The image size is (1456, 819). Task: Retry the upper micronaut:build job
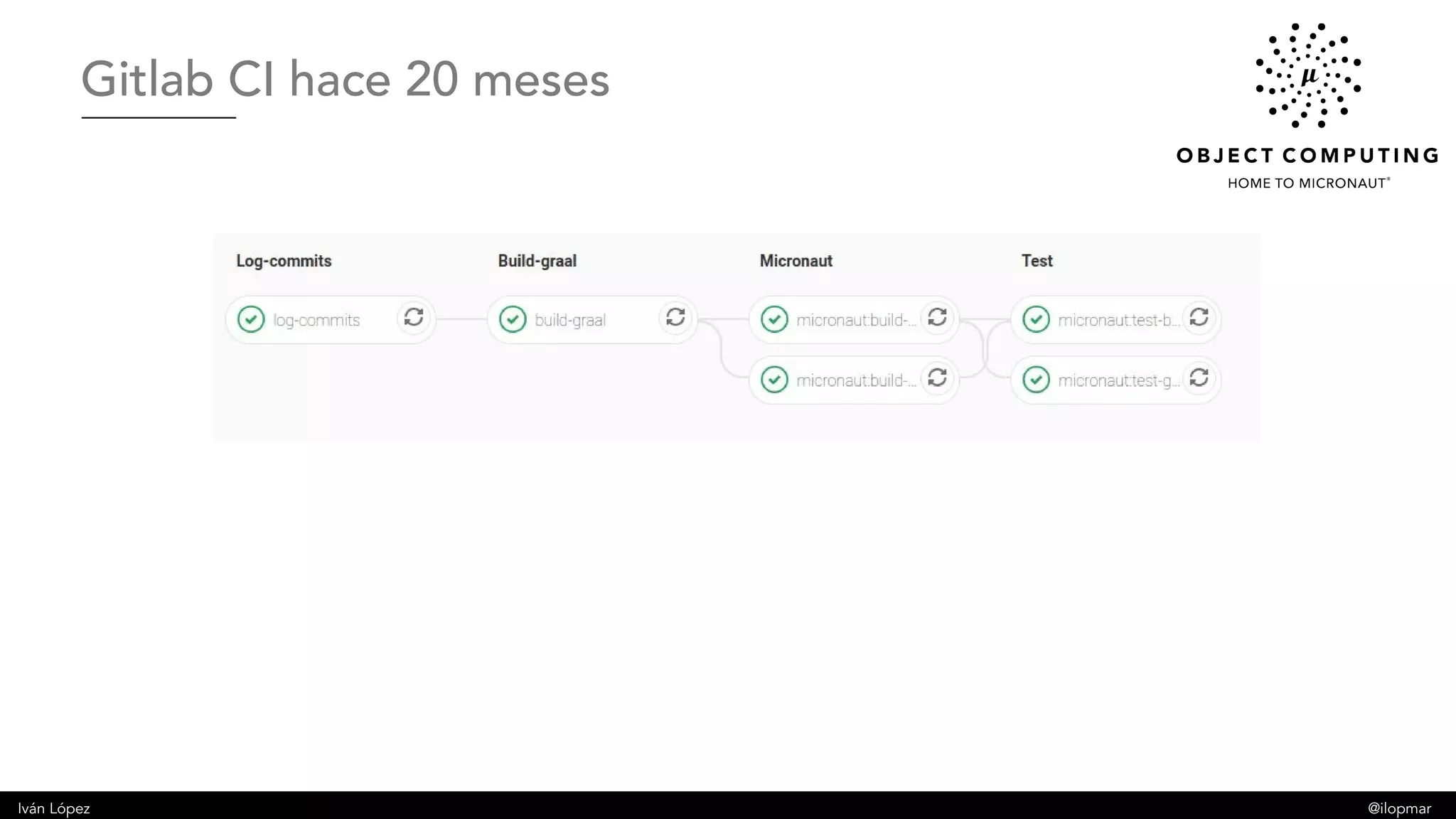937,317
